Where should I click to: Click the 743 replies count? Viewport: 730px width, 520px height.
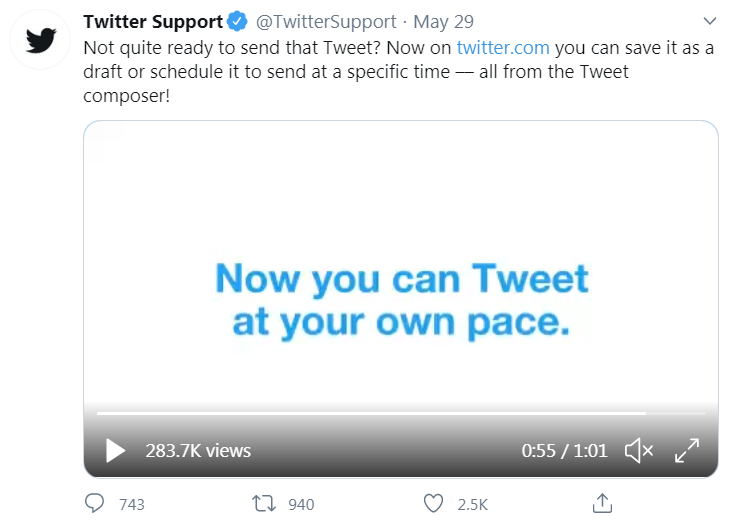tap(132, 504)
